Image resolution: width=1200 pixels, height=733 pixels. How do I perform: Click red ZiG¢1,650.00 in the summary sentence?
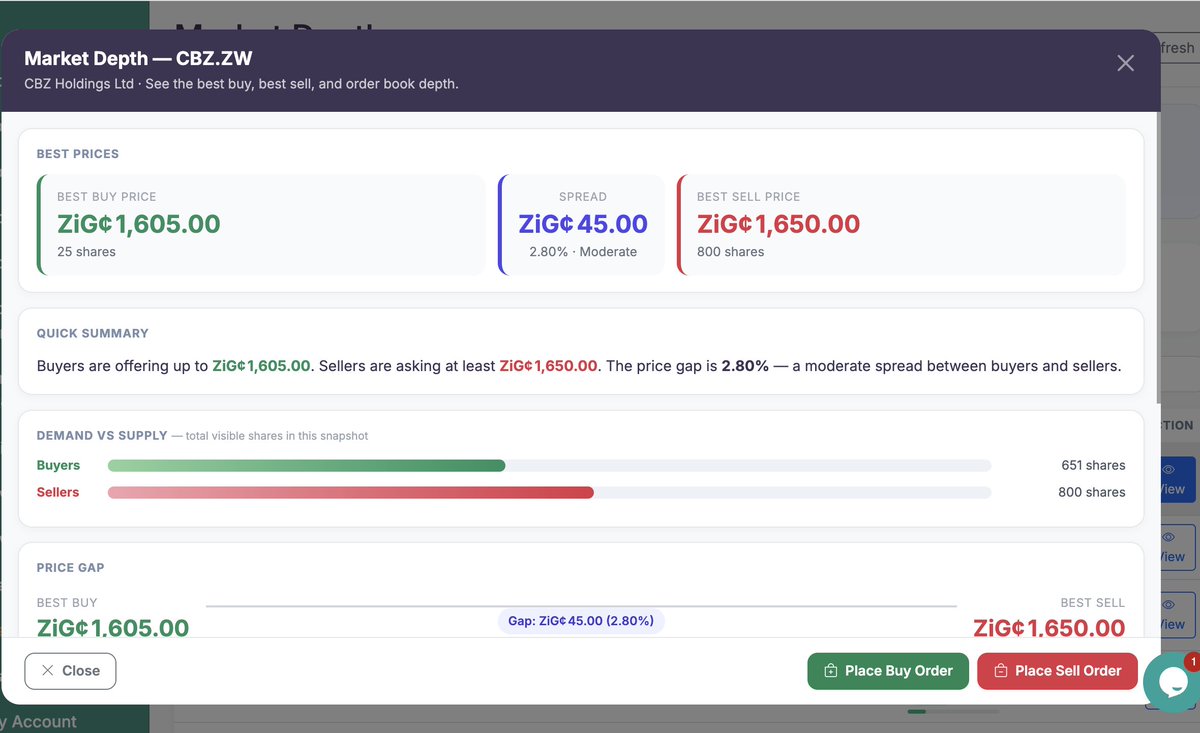pos(549,366)
